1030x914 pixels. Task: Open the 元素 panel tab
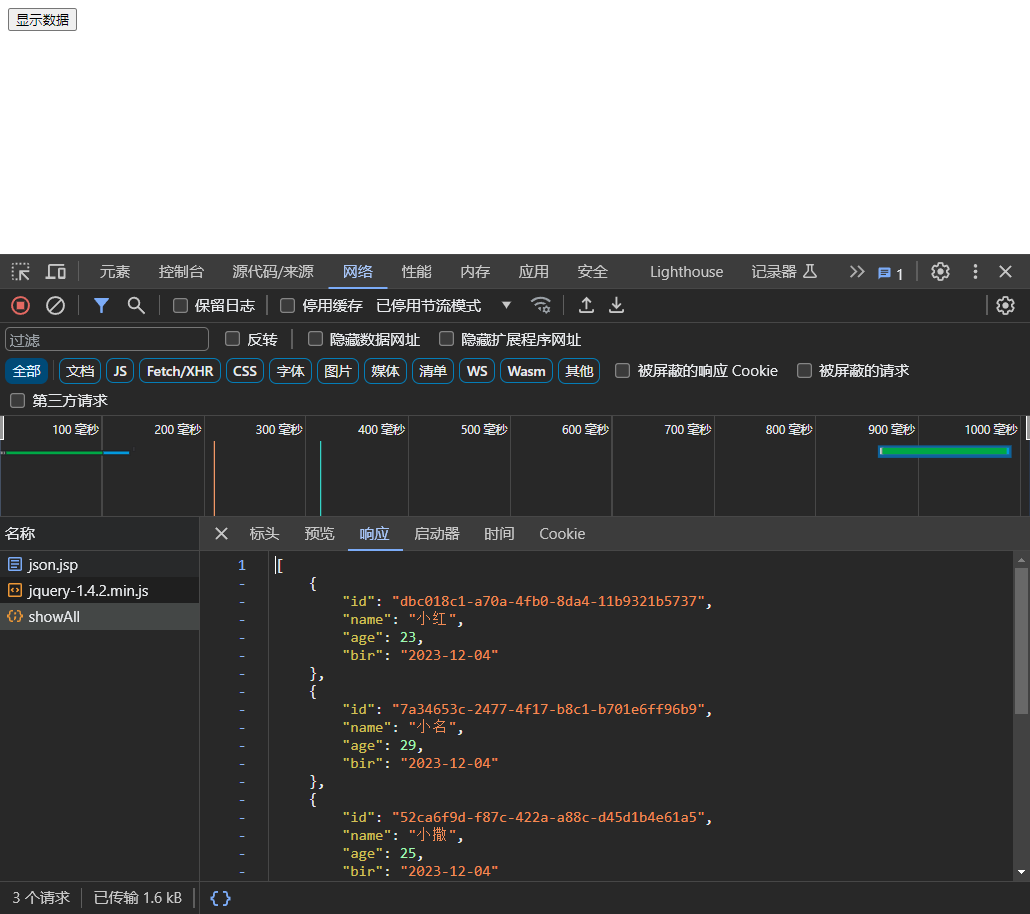coord(115,271)
